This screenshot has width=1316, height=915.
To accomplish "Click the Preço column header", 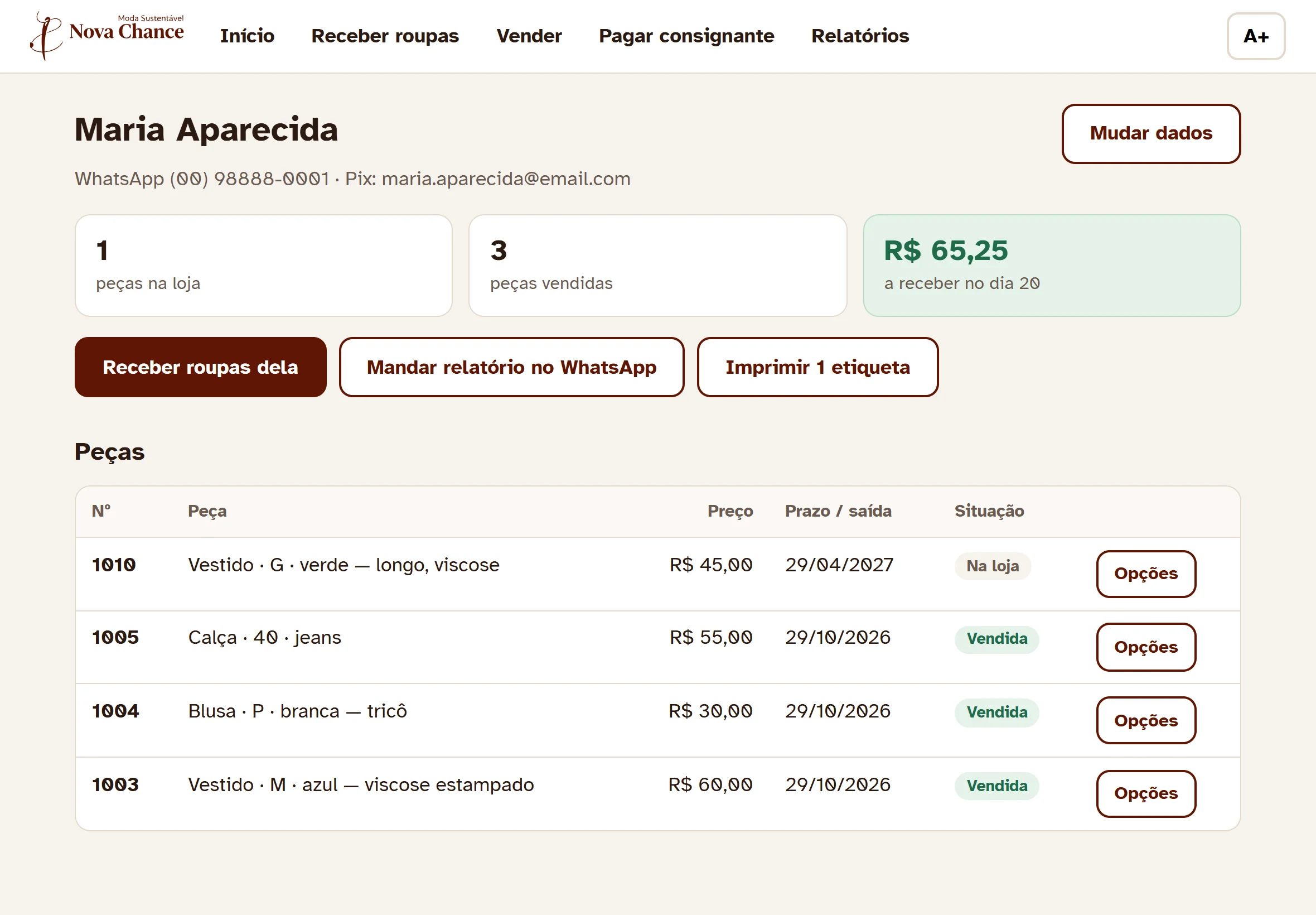I will click(730, 511).
